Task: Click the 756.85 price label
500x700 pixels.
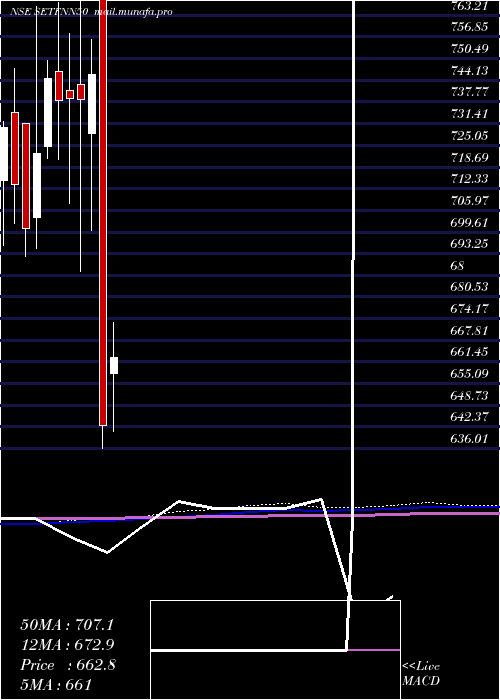Action: tap(469, 27)
